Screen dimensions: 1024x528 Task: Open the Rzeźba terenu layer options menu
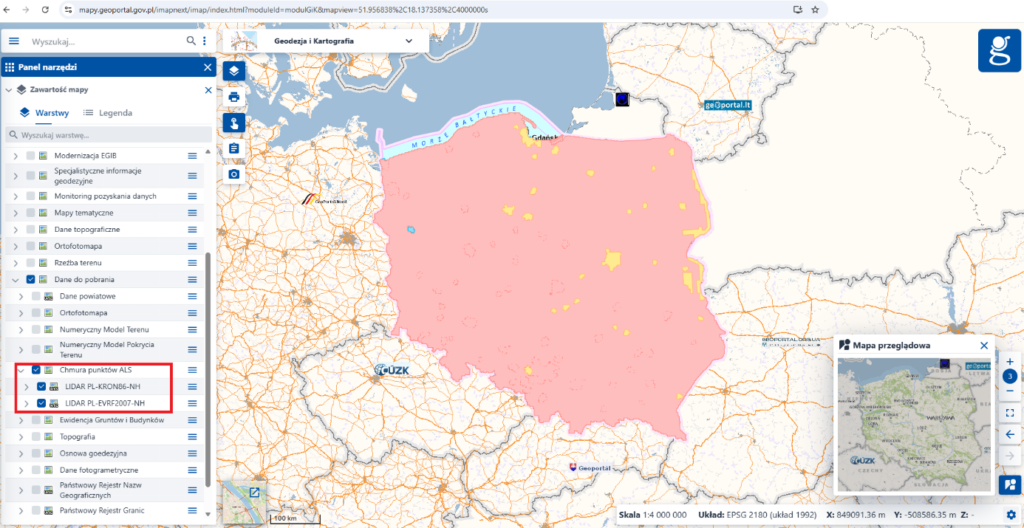coord(193,263)
